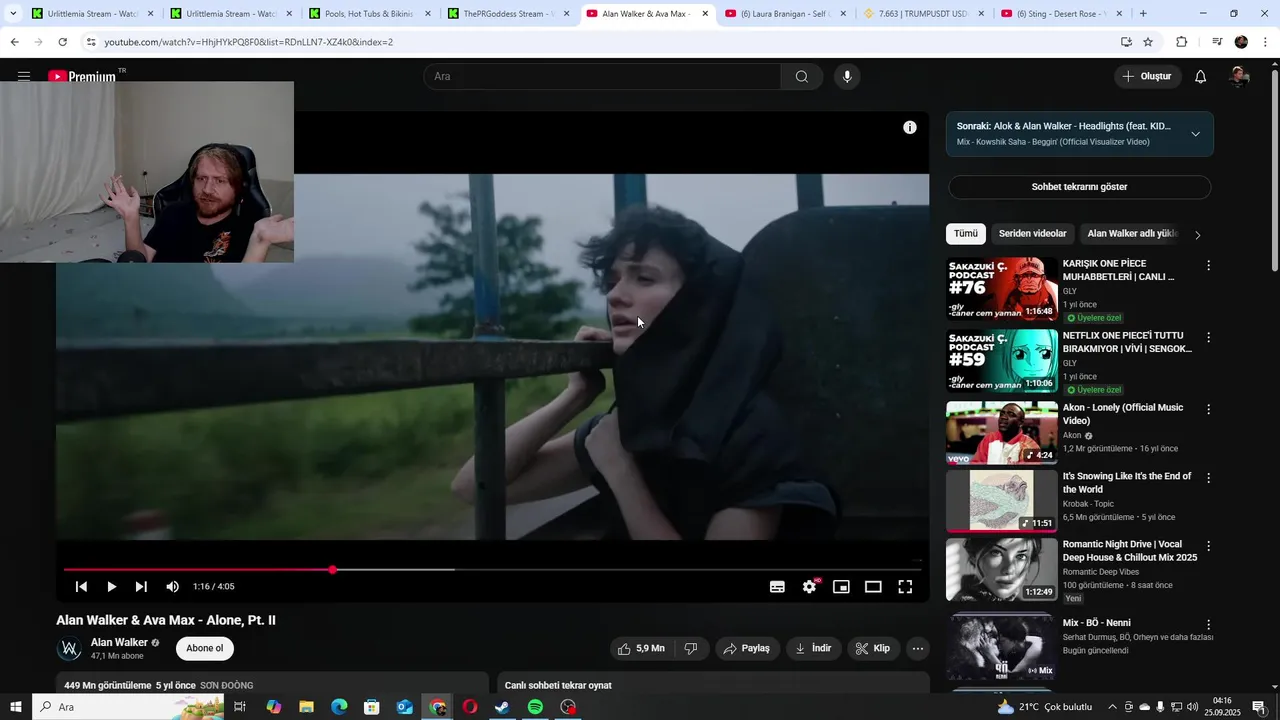The width and height of the screenshot is (1280, 720).
Task: Open the tab search dropdown arrow
Action: point(13,14)
